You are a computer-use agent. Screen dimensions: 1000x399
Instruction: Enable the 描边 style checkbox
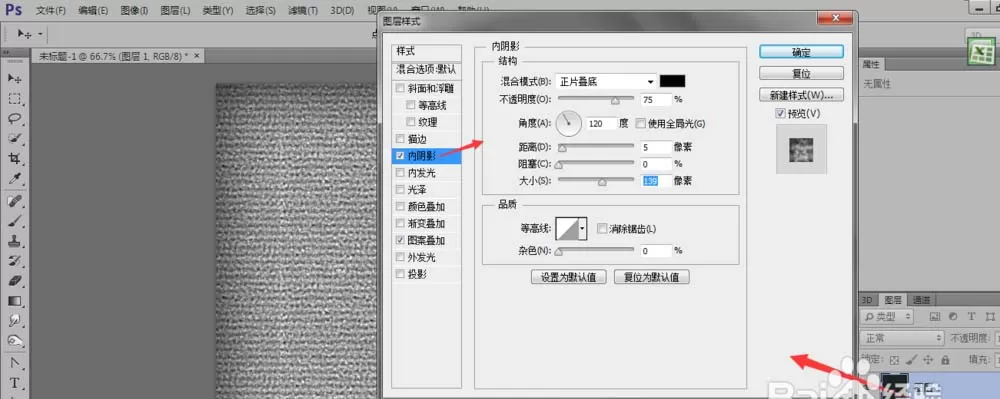(400, 139)
